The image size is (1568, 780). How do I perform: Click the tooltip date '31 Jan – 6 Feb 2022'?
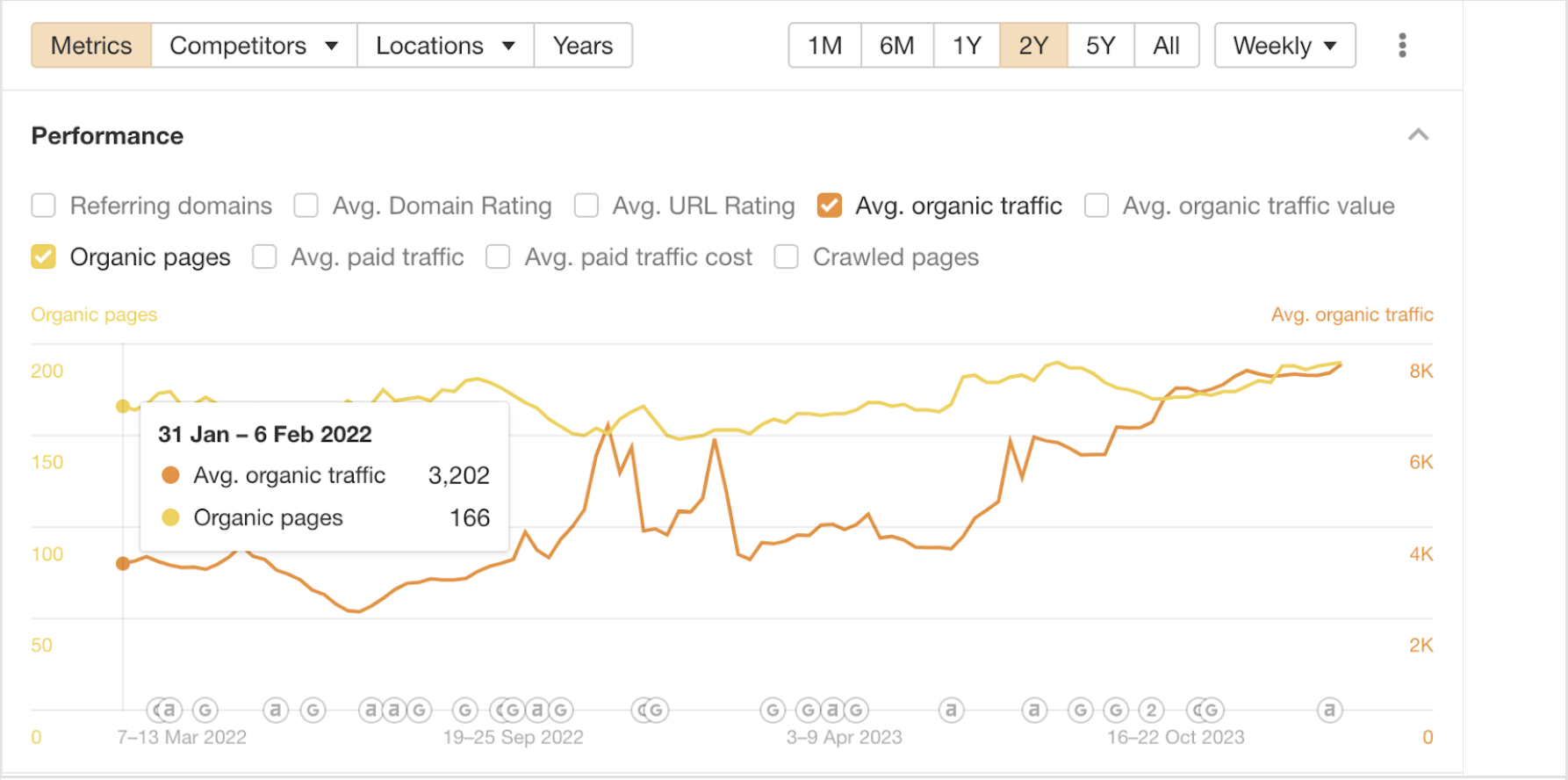265,434
